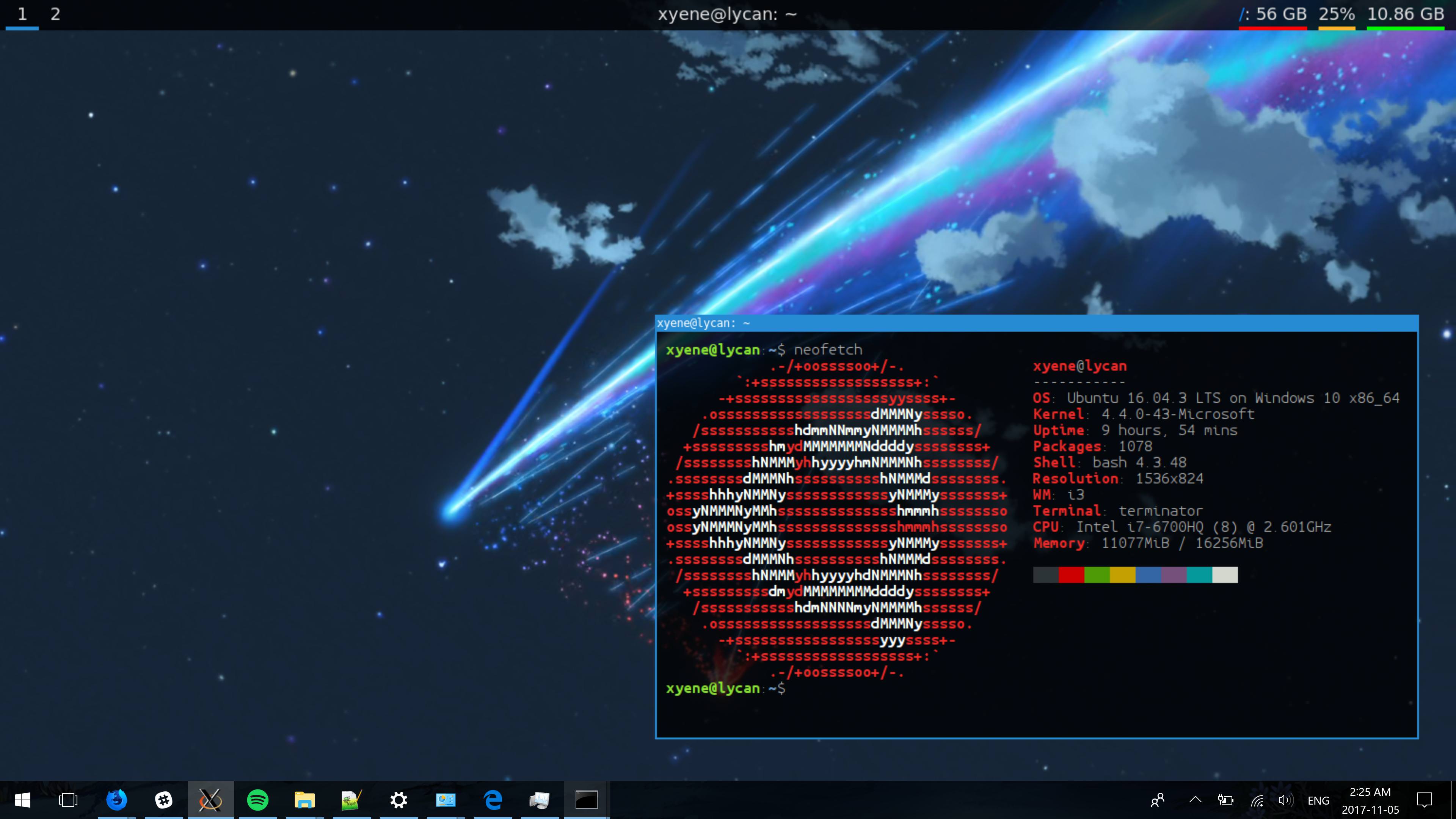Open Microsoft Edge from the taskbar
This screenshot has height=819, width=1456.
coord(493,800)
